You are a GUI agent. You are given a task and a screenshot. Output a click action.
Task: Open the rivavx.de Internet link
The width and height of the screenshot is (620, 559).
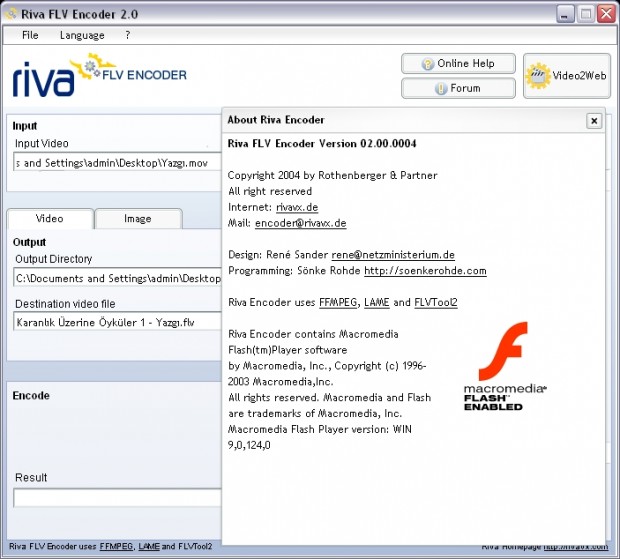pyautogui.click(x=297, y=207)
